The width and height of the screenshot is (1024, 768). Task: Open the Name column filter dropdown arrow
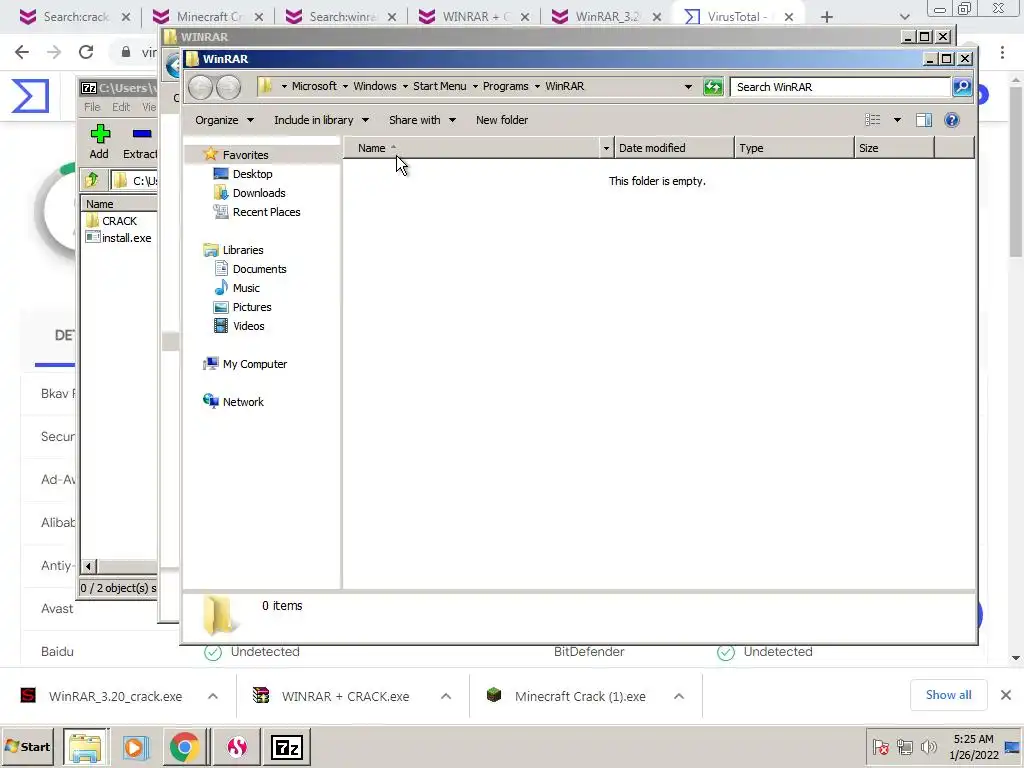coord(606,148)
